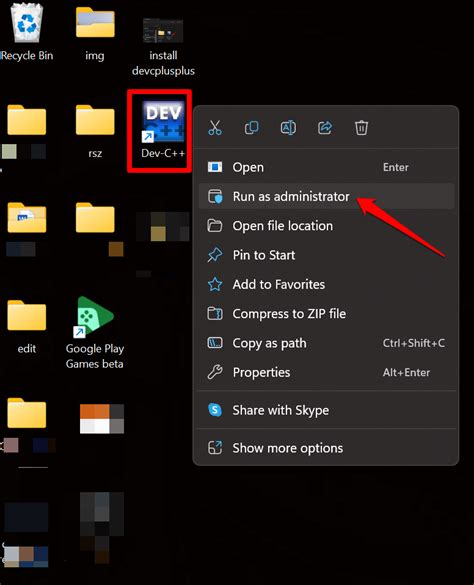Select Run as administrator
The width and height of the screenshot is (474, 585).
point(325,196)
